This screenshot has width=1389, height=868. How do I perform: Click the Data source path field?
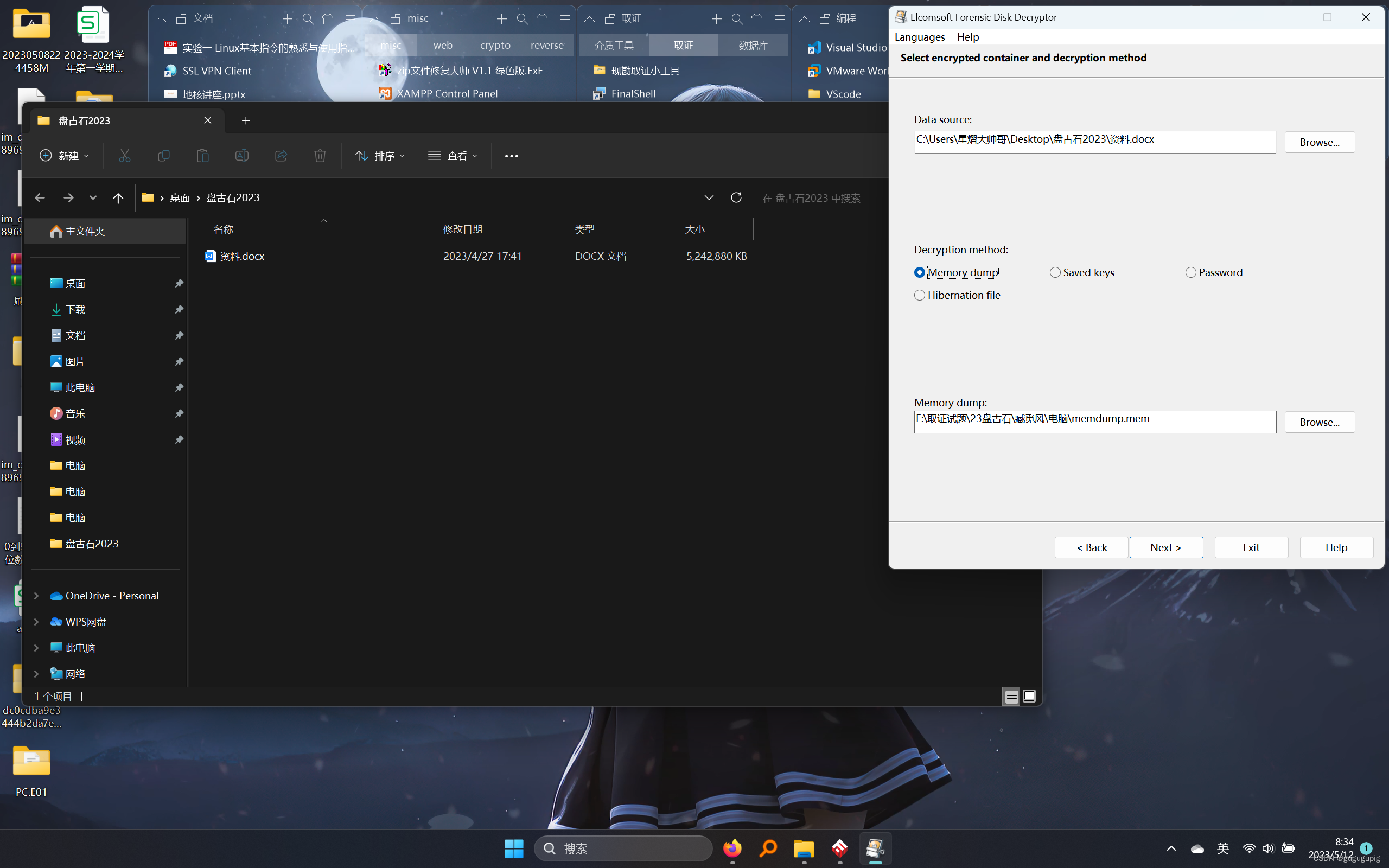tap(1094, 141)
